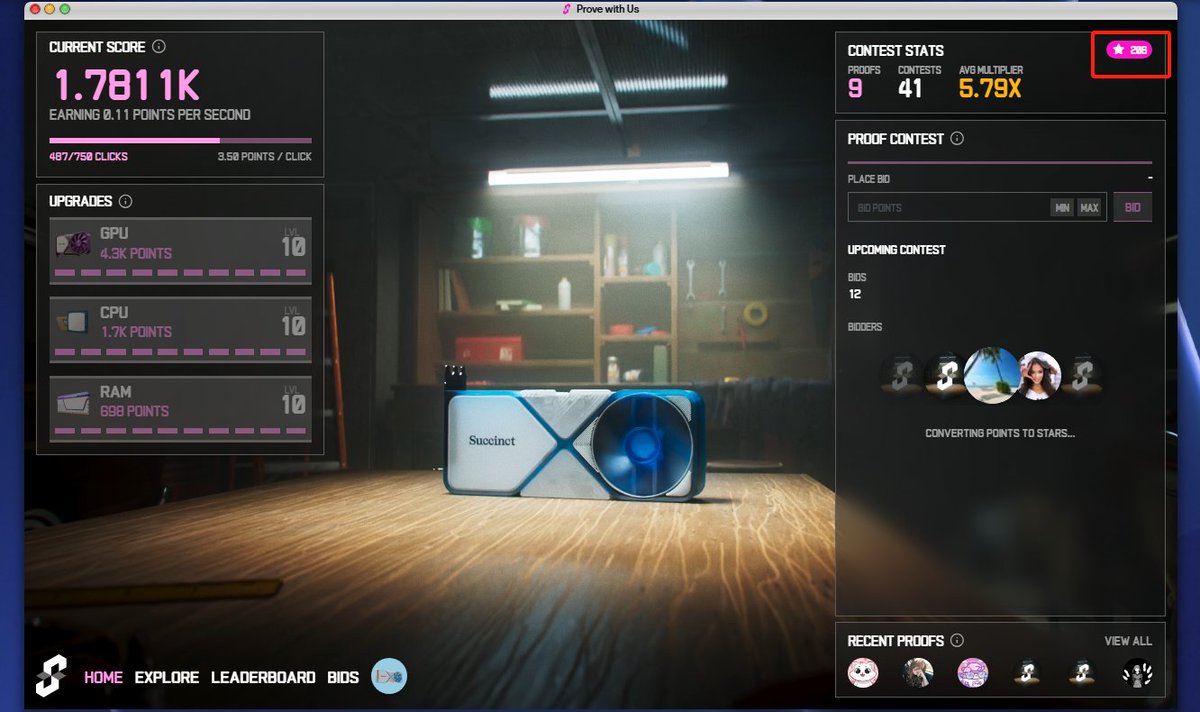Open the black feathered figure avatar in Recent Proofs
Screen dimensions: 1200x712
tap(1136, 672)
